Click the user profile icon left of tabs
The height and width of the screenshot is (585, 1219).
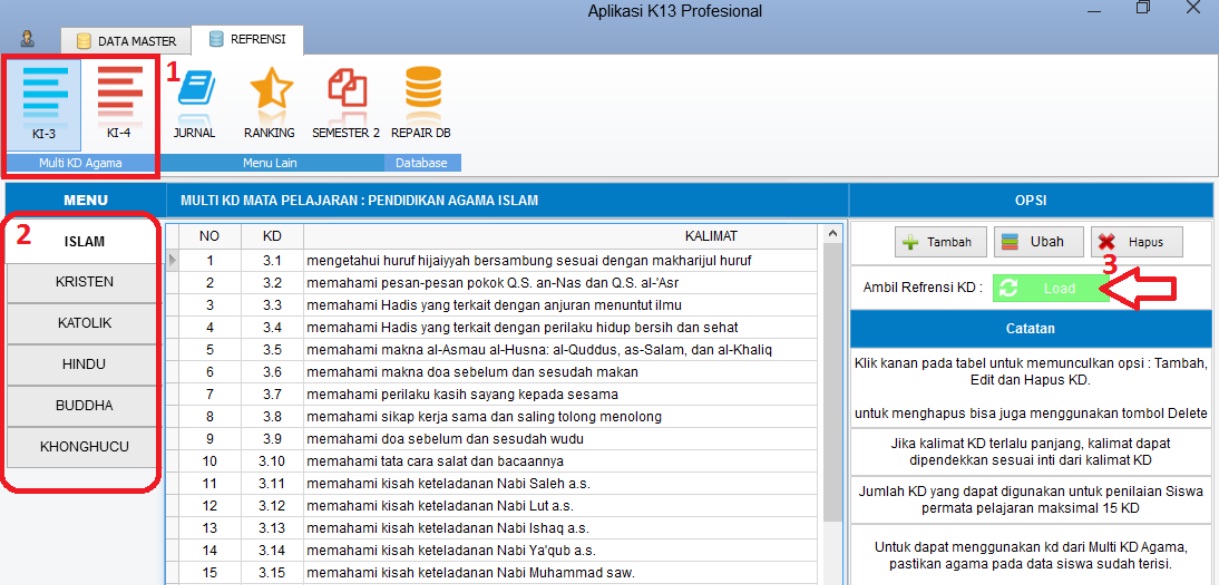[x=28, y=39]
